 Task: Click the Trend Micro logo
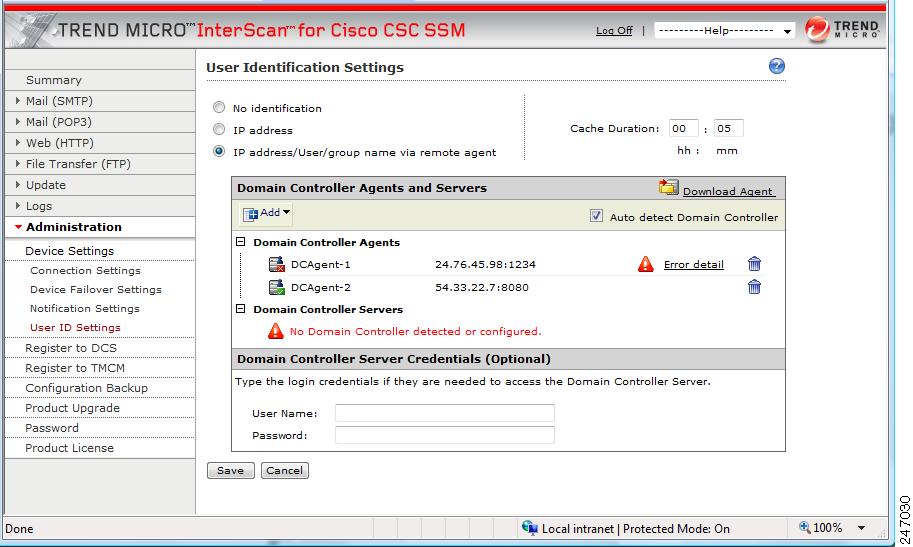point(841,29)
